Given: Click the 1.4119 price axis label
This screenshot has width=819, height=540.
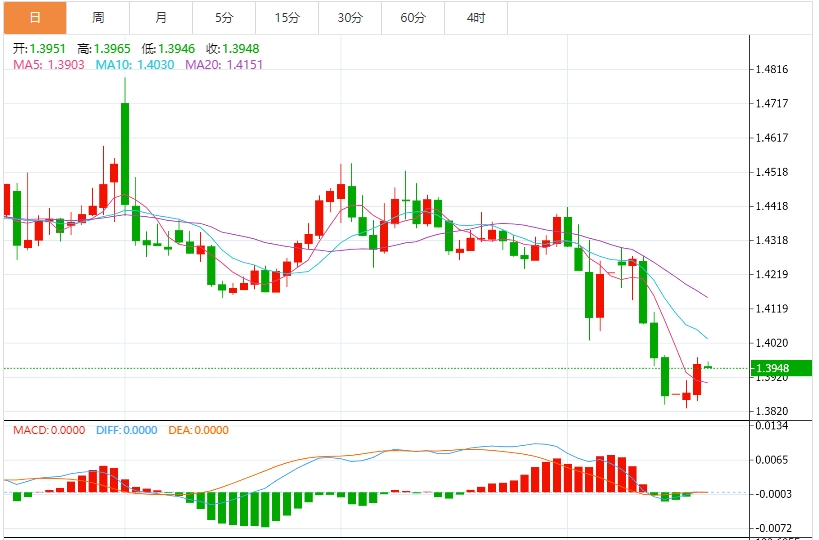Looking at the screenshot, I should [772, 309].
